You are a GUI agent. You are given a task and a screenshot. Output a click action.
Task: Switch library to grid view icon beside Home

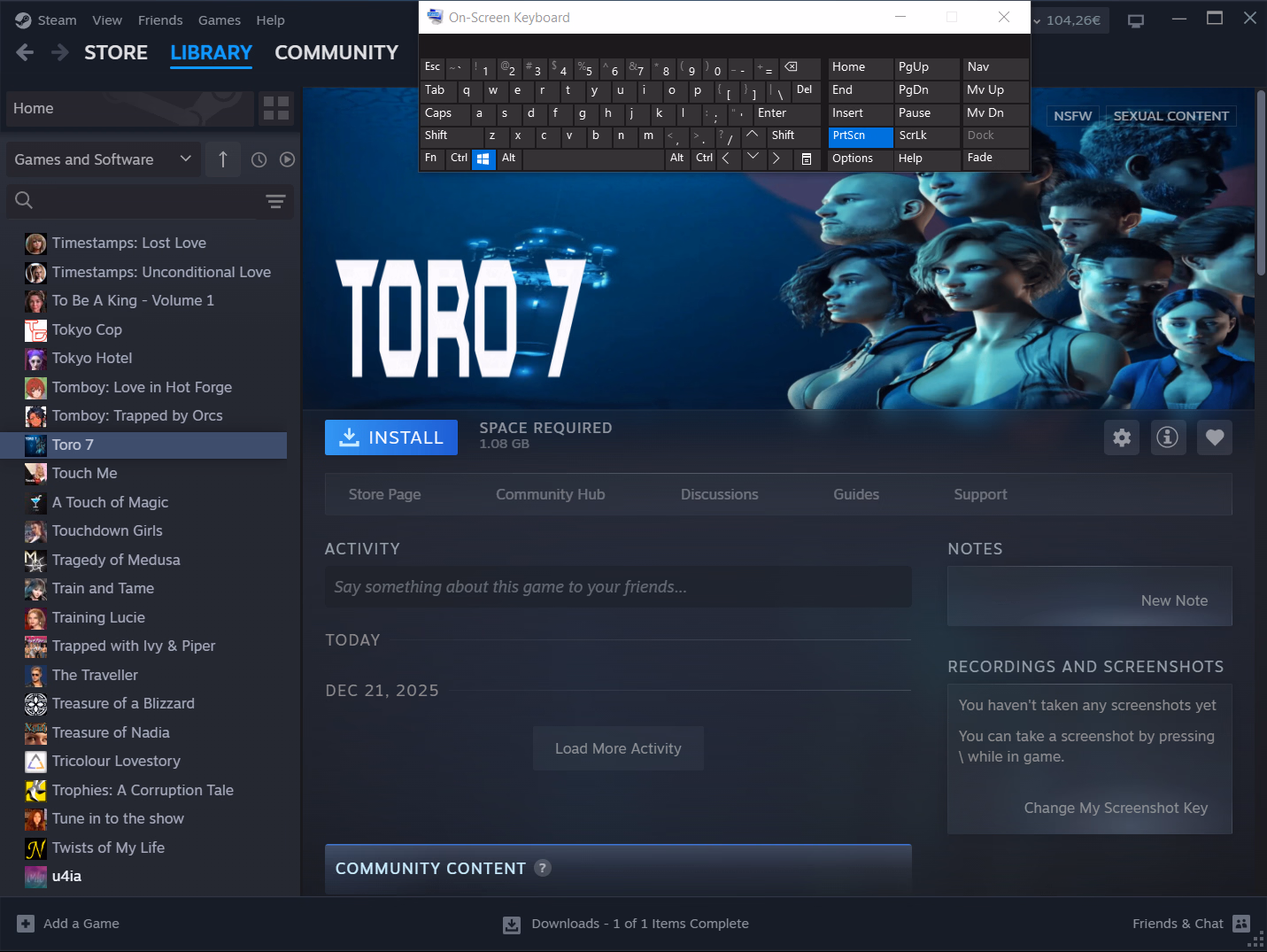(x=276, y=108)
